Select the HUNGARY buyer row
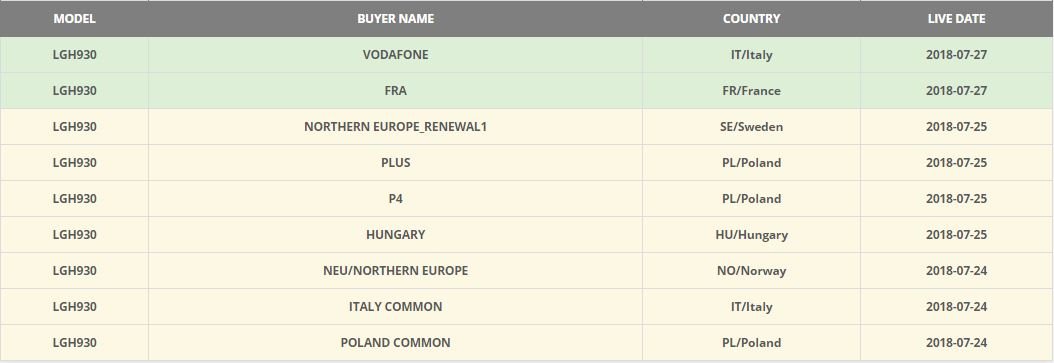The image size is (1054, 363). 527,235
